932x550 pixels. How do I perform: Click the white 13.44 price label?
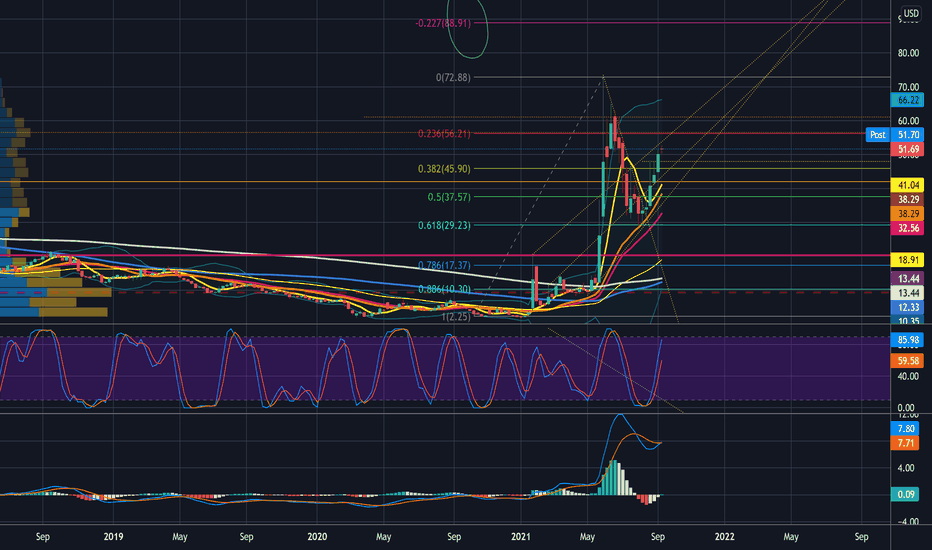click(x=908, y=293)
